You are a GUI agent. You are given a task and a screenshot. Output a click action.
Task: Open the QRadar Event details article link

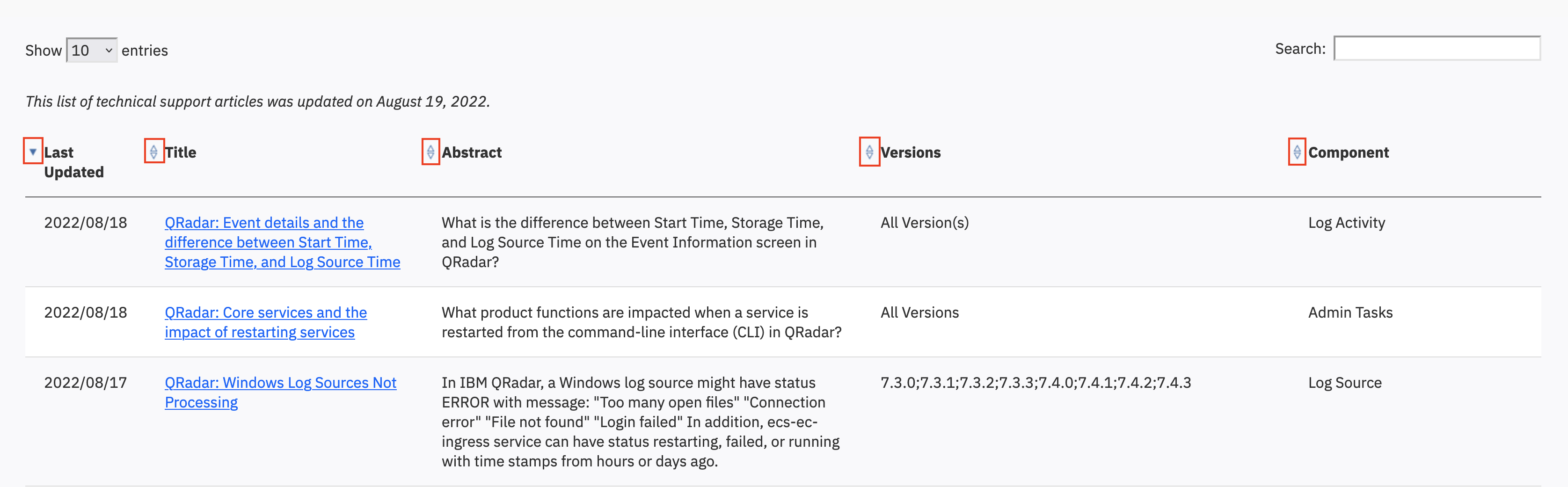coord(283,242)
